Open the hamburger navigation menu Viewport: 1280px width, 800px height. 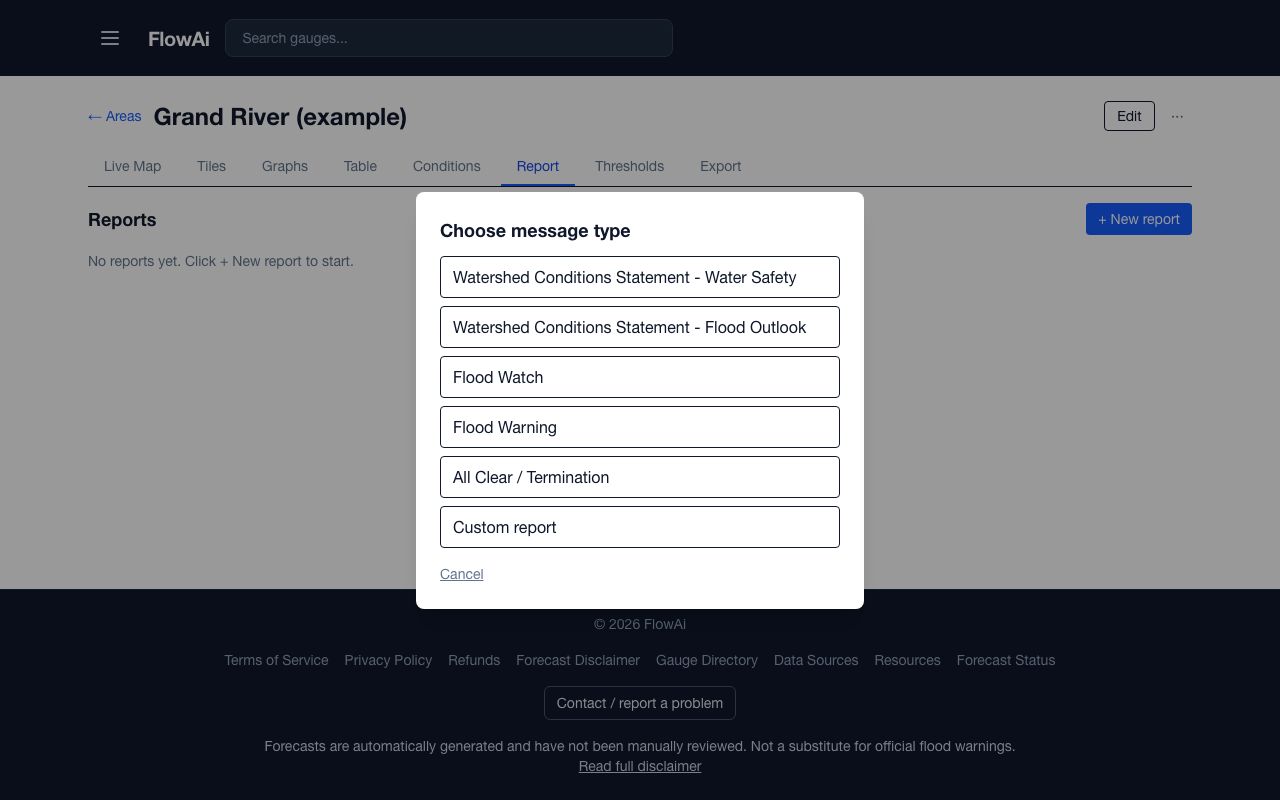tap(110, 38)
